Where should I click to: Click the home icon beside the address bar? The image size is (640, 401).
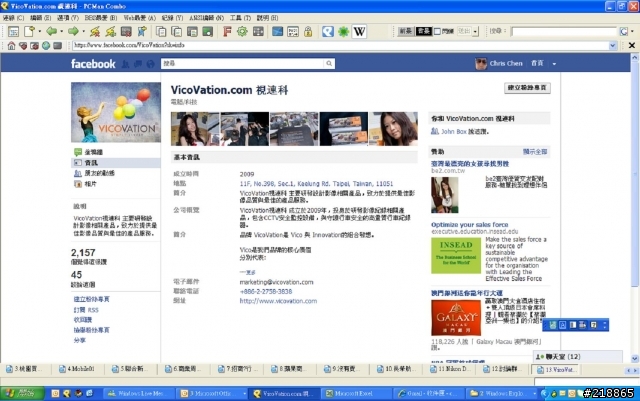coord(11,45)
